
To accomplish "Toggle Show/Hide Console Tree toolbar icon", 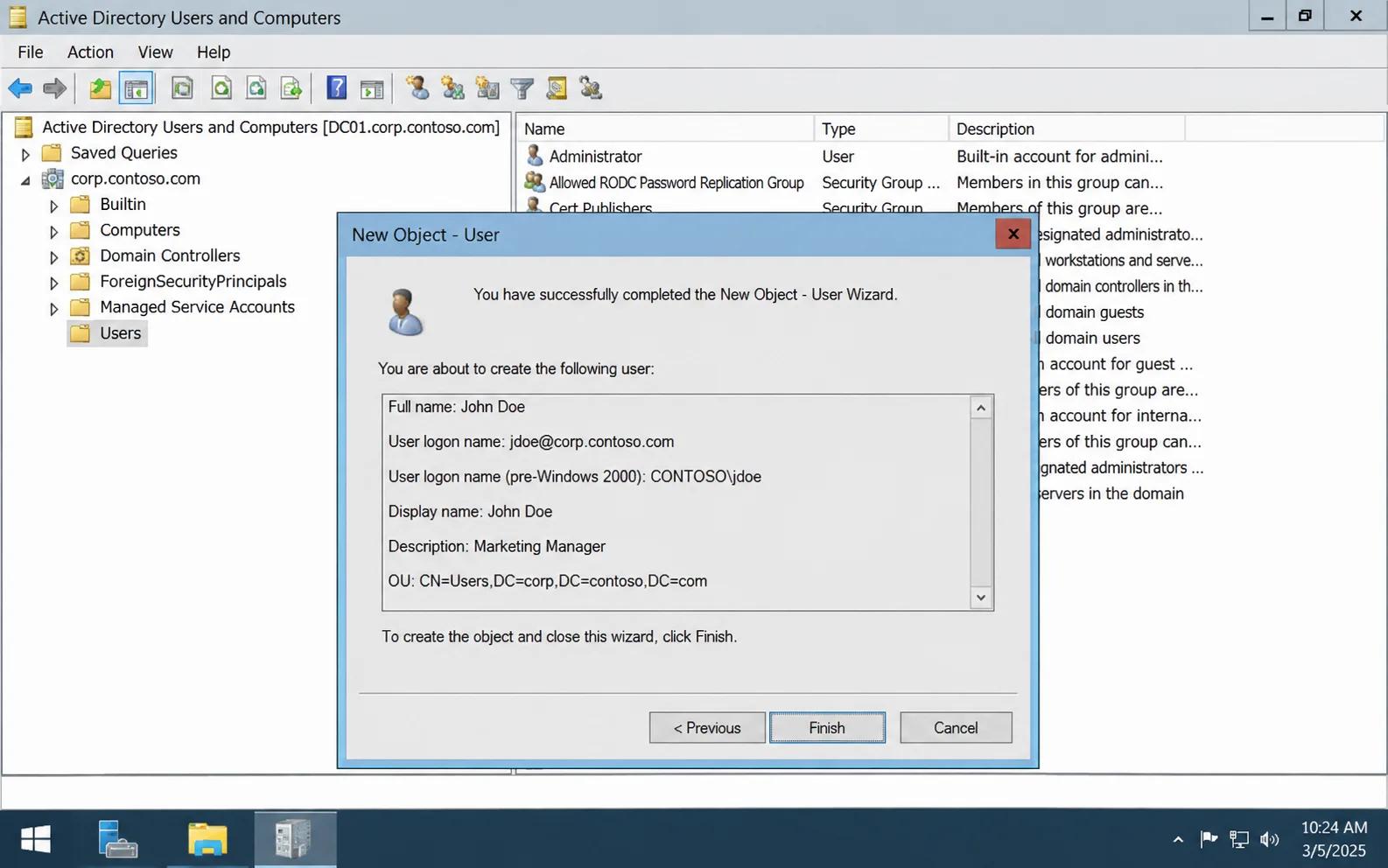I will (x=137, y=88).
